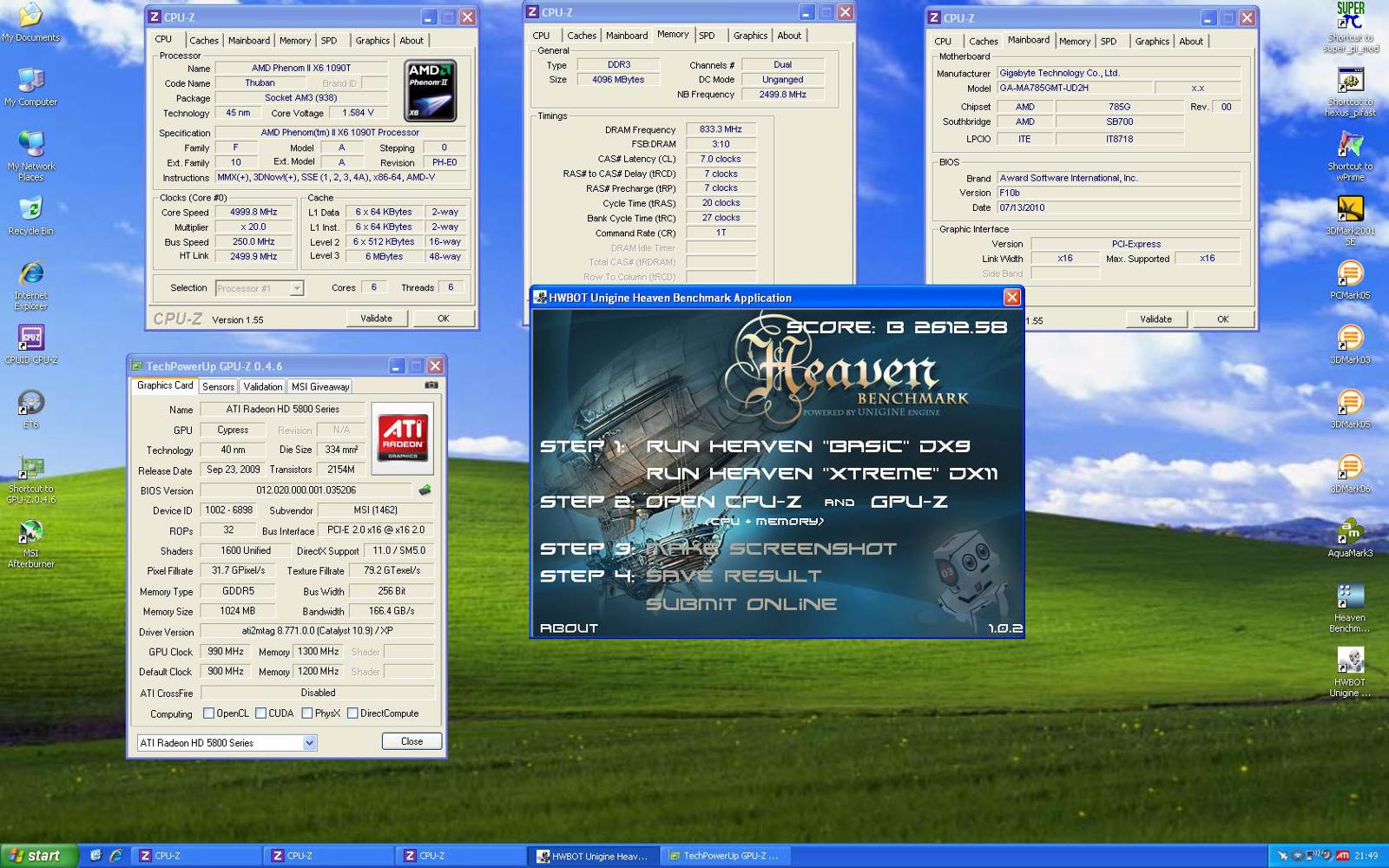Screen dimensions: 1389x868
Task: Click Run Heaven "Xtreme" DX11
Action: [x=822, y=474]
